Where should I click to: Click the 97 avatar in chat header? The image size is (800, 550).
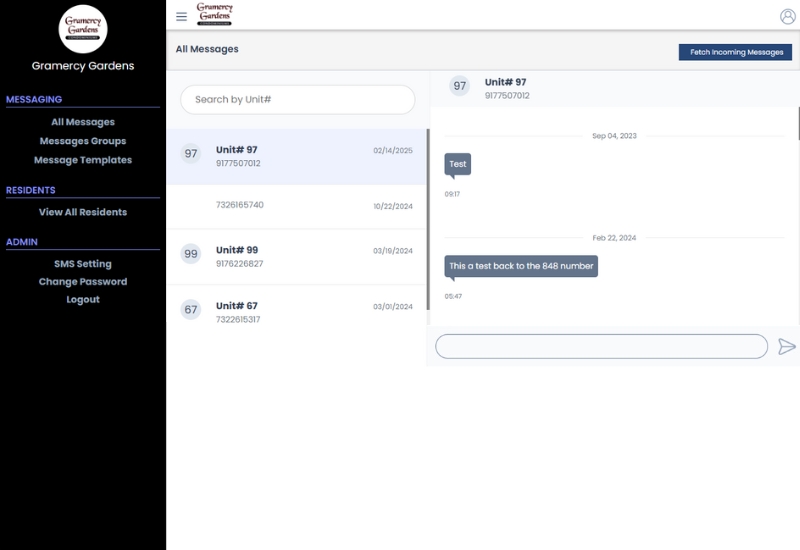pos(459,86)
